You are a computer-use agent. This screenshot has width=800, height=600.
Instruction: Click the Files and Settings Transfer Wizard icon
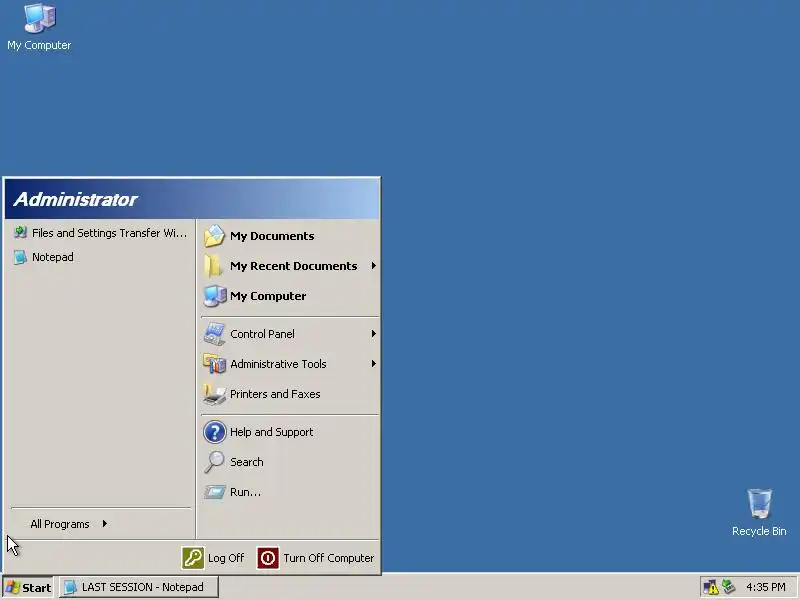click(x=20, y=233)
